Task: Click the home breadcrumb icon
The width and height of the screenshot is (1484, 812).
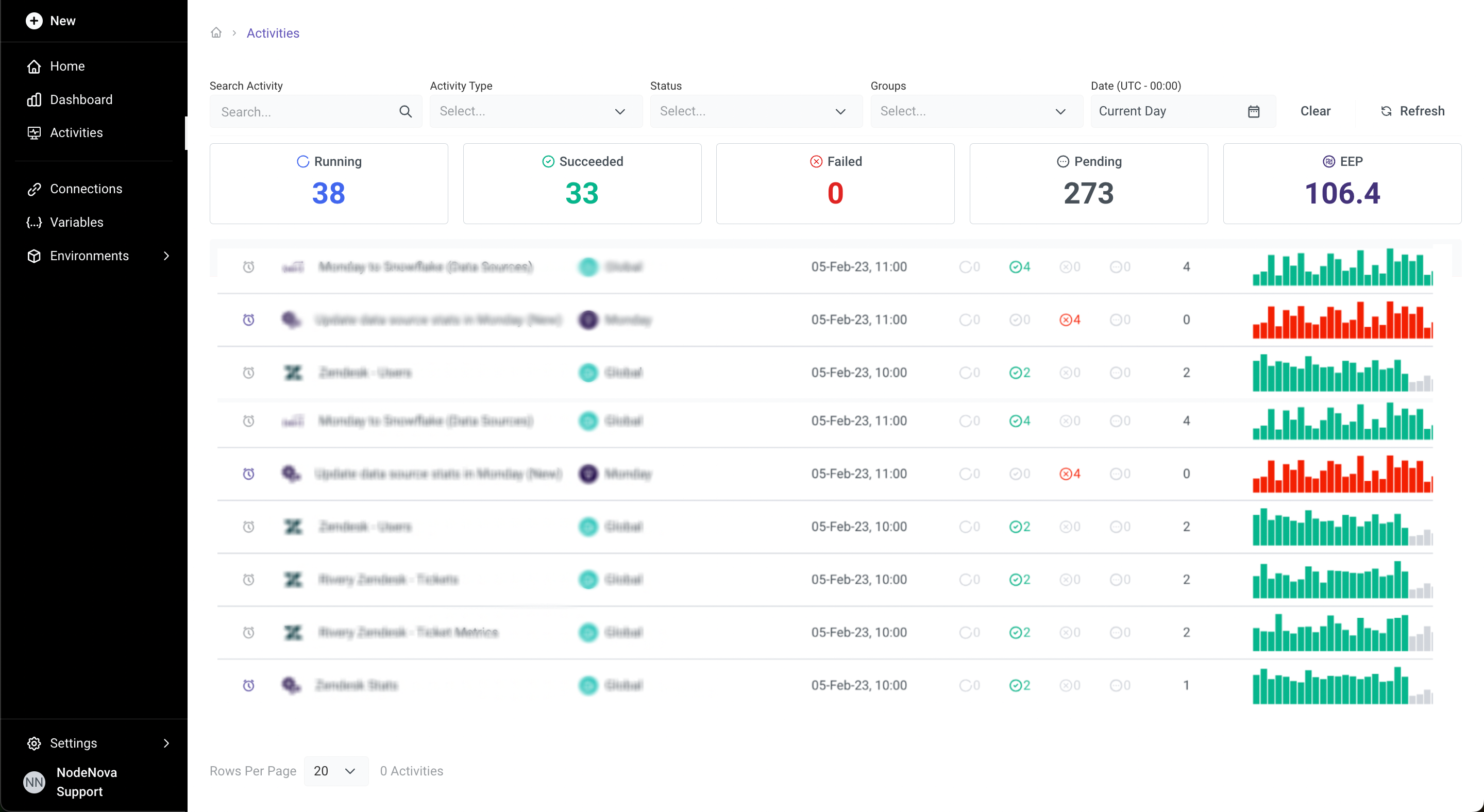Action: [216, 33]
